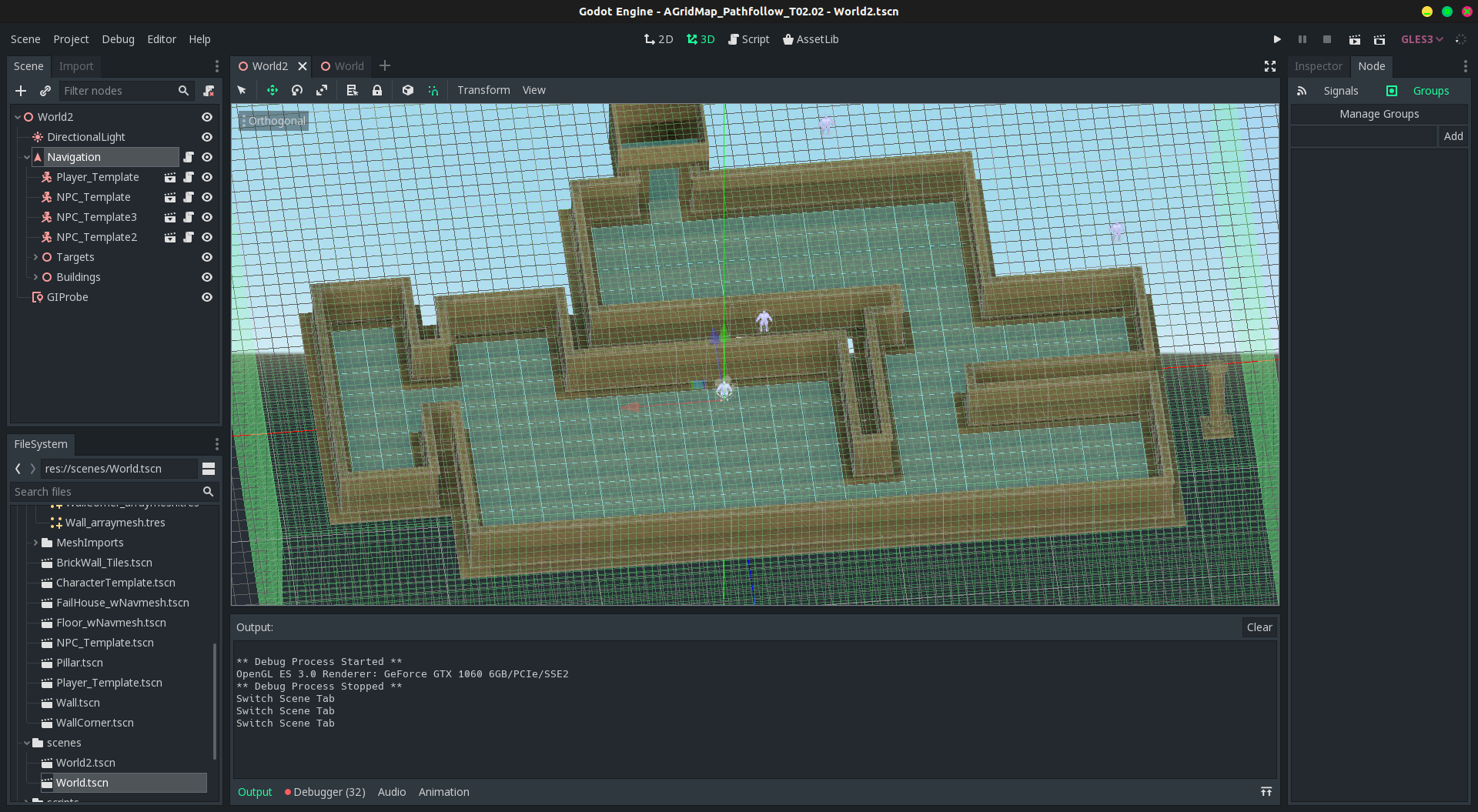Hide the DirectionalLight node

click(x=207, y=137)
